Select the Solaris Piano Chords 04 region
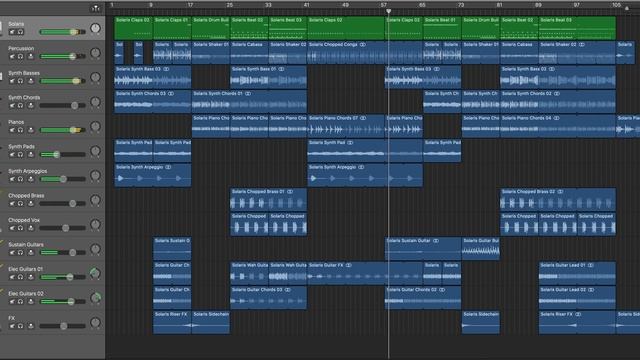This screenshot has width=640, height=360. click(558, 126)
